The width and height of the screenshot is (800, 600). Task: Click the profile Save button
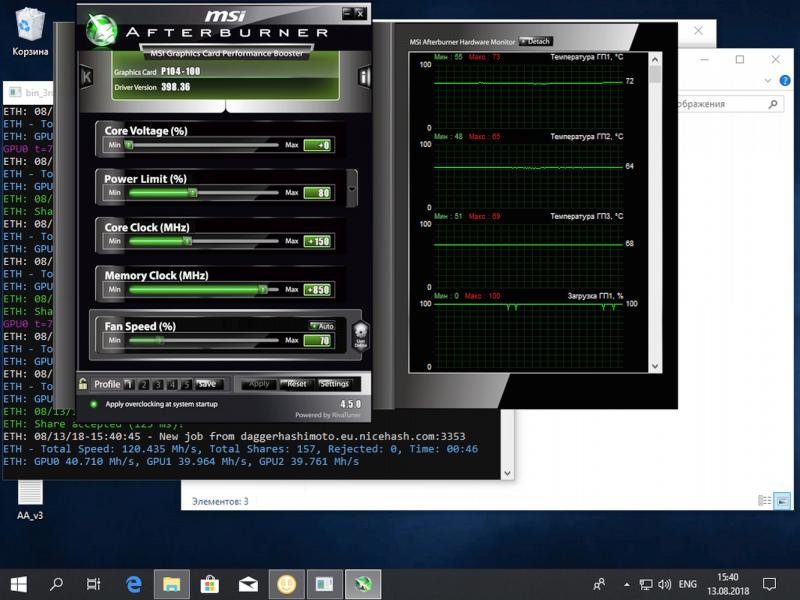(208, 384)
